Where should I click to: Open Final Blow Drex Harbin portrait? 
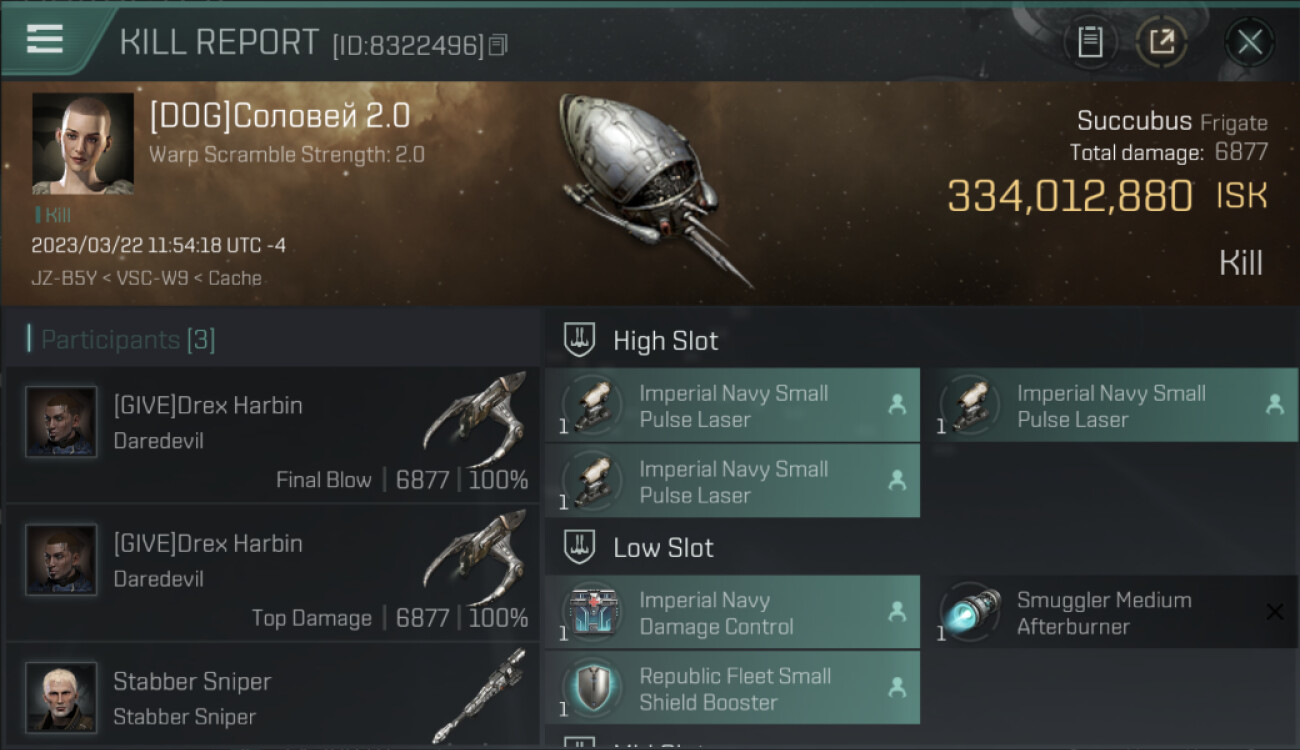[61, 422]
